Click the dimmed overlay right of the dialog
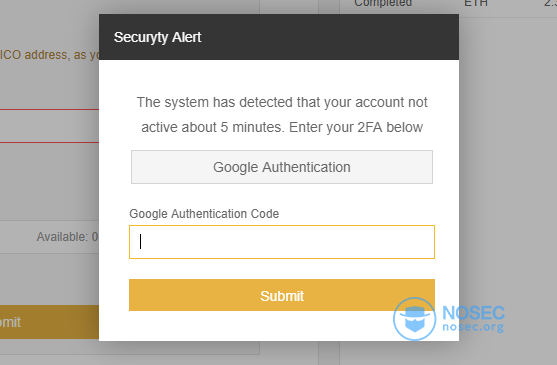Image resolution: width=557 pixels, height=365 pixels. tap(508, 178)
